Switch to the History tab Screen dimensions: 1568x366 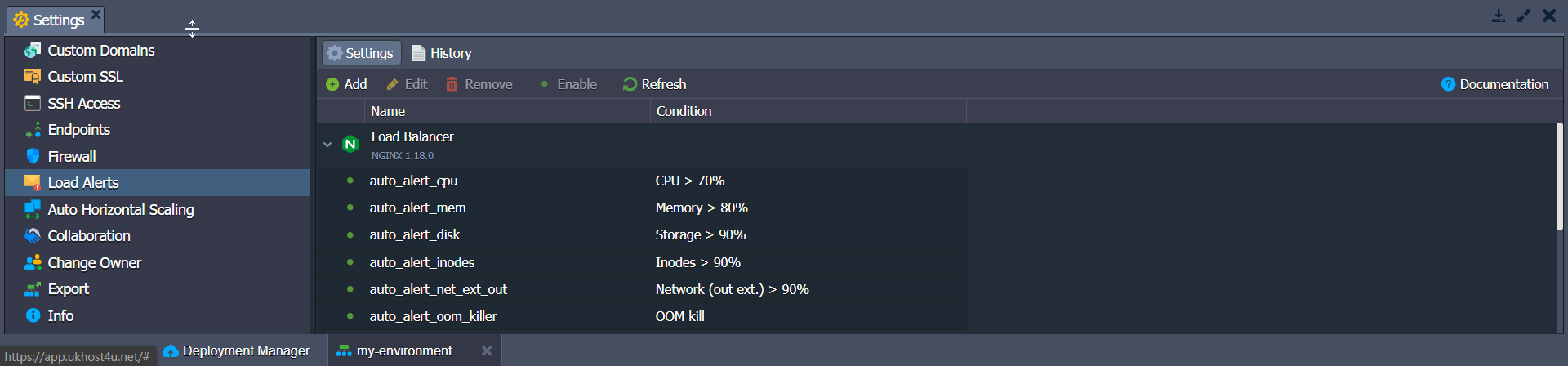[442, 53]
